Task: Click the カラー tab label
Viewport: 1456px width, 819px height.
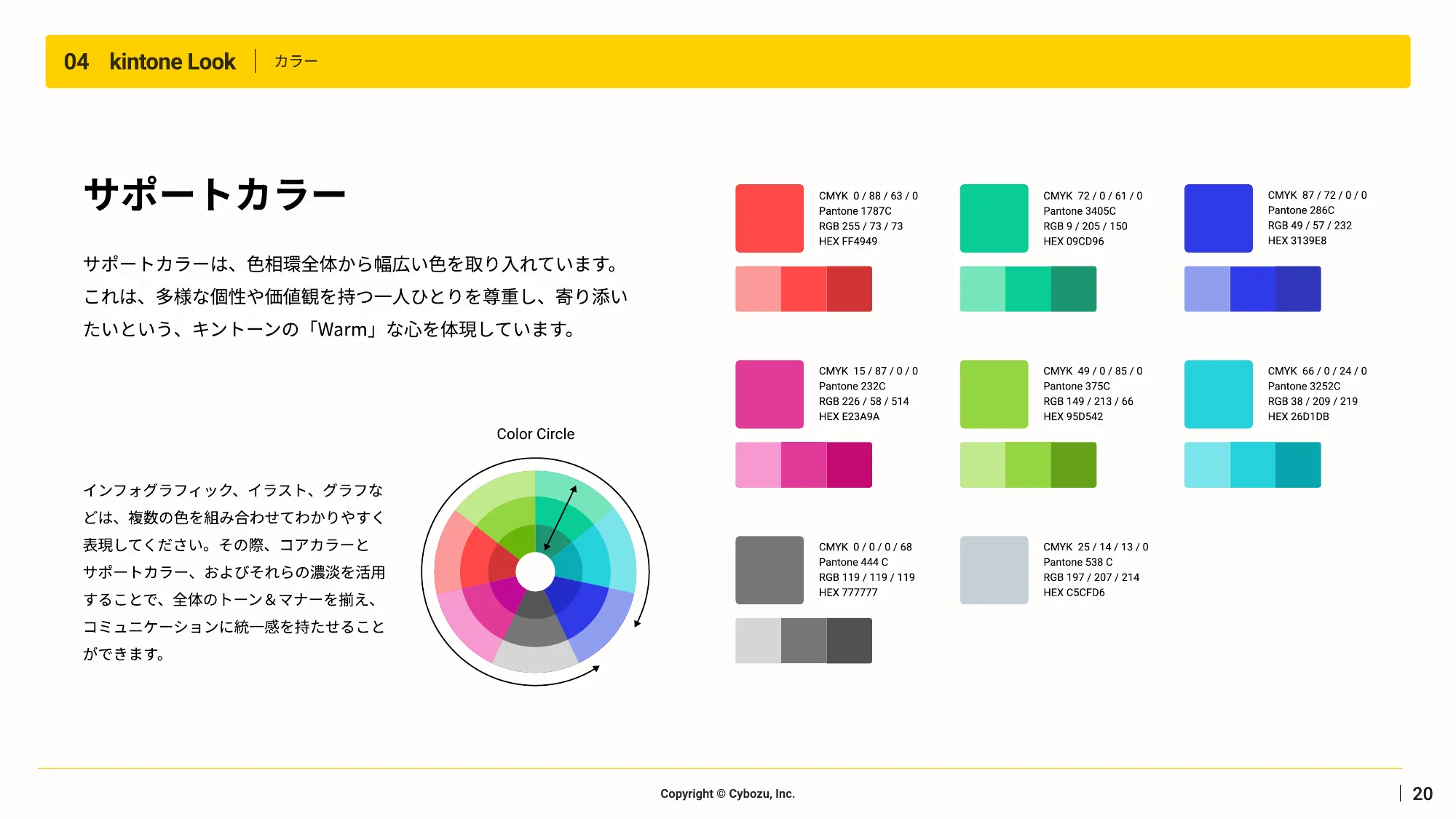Action: 295,61
